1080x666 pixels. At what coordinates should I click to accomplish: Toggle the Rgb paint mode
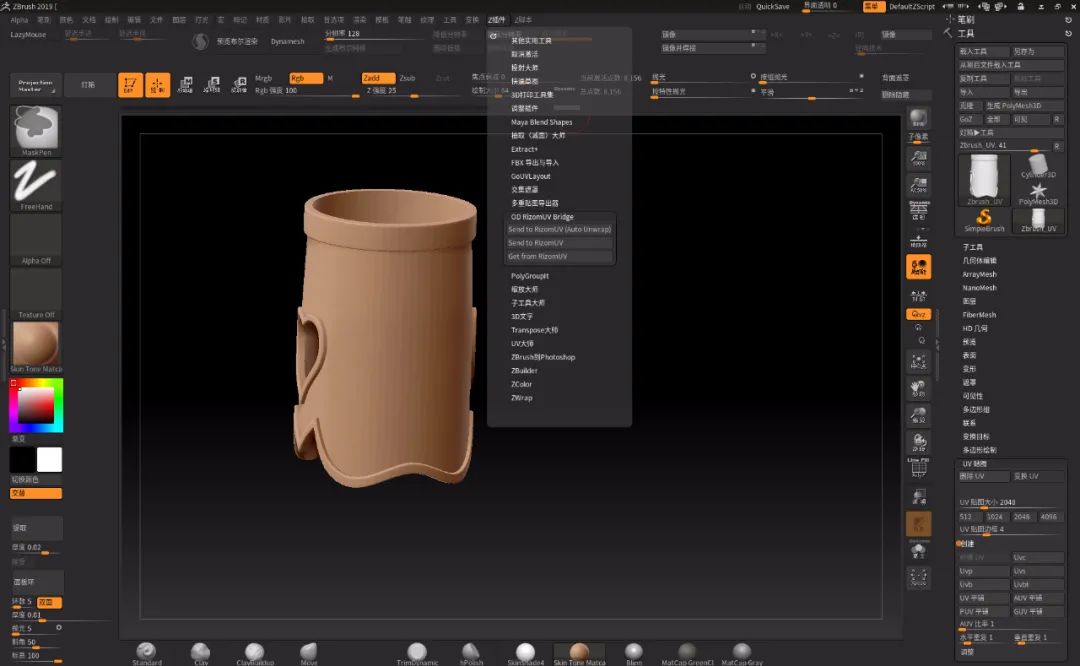[x=306, y=78]
